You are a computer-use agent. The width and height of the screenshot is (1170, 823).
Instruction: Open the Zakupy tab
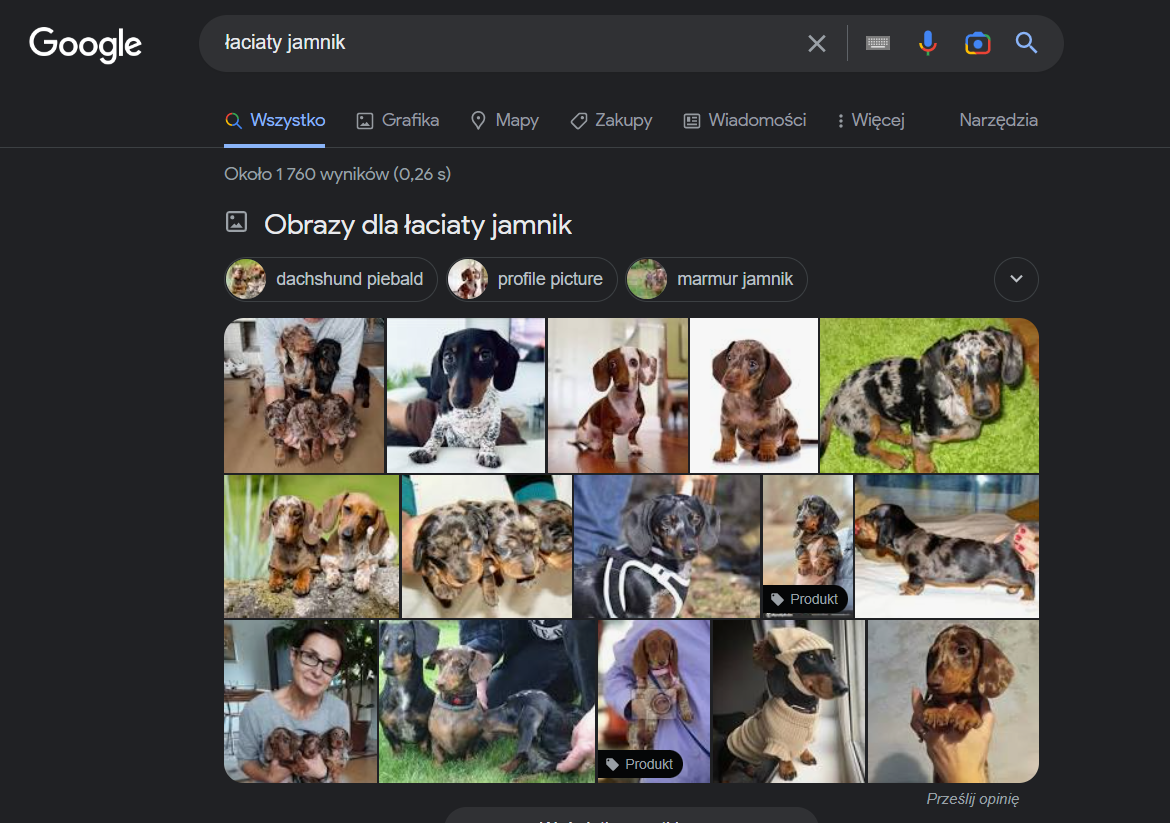tap(611, 120)
